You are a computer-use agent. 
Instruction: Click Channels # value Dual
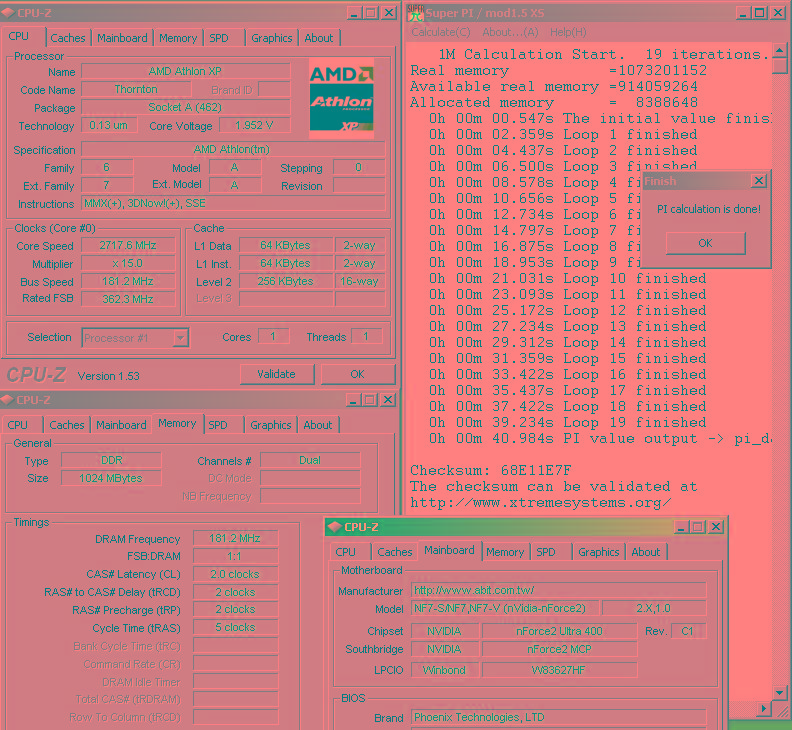coord(310,460)
